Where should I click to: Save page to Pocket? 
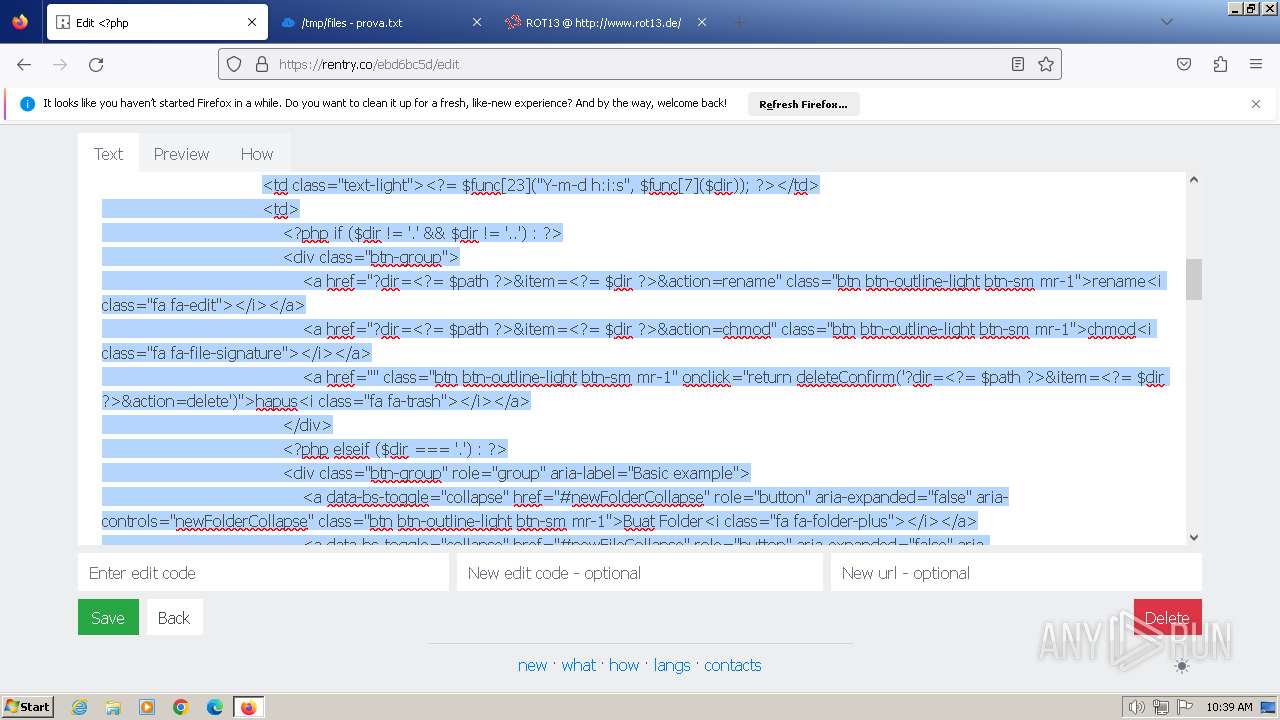coord(1184,64)
